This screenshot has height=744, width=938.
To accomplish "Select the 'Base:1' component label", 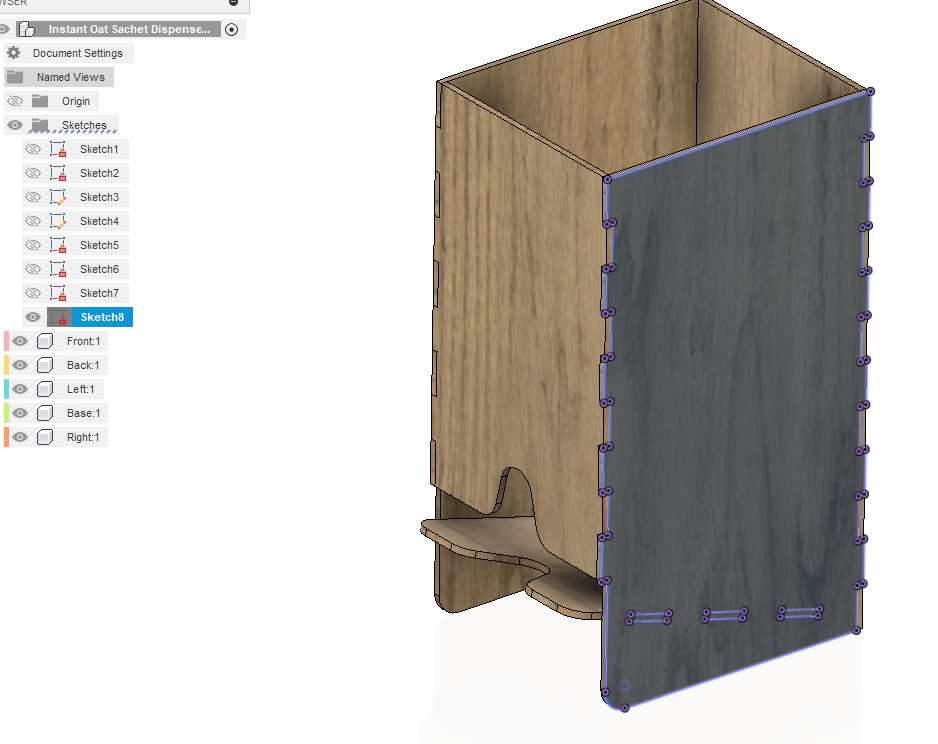I will (x=84, y=413).
